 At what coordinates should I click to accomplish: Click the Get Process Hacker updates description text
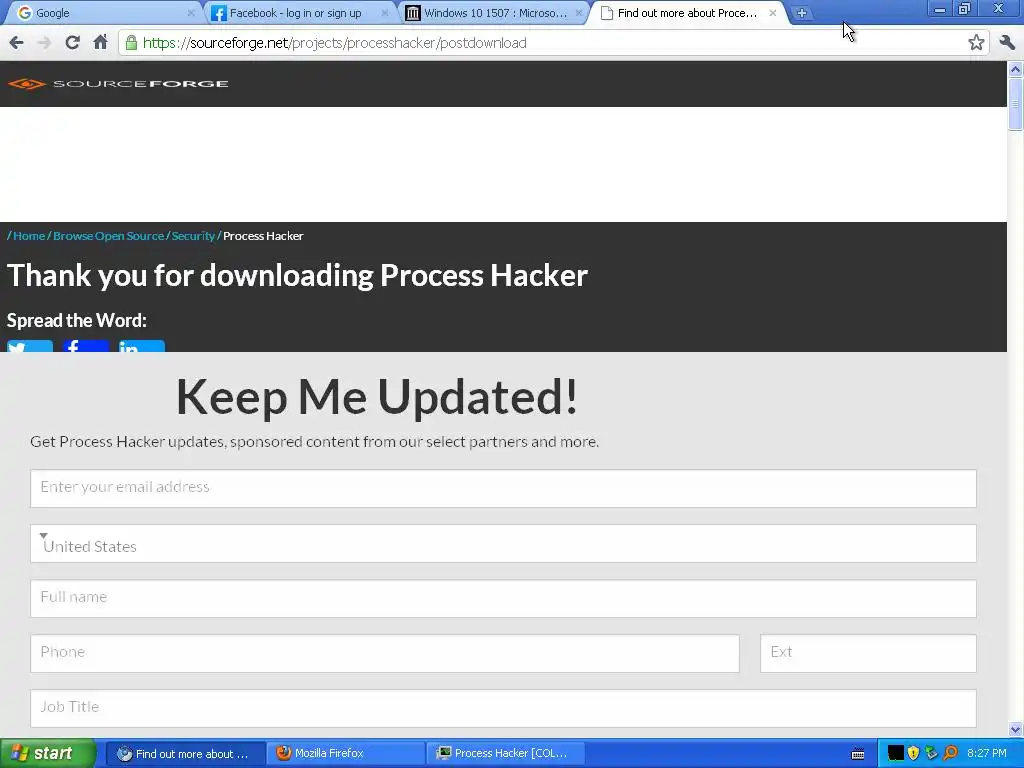[314, 441]
